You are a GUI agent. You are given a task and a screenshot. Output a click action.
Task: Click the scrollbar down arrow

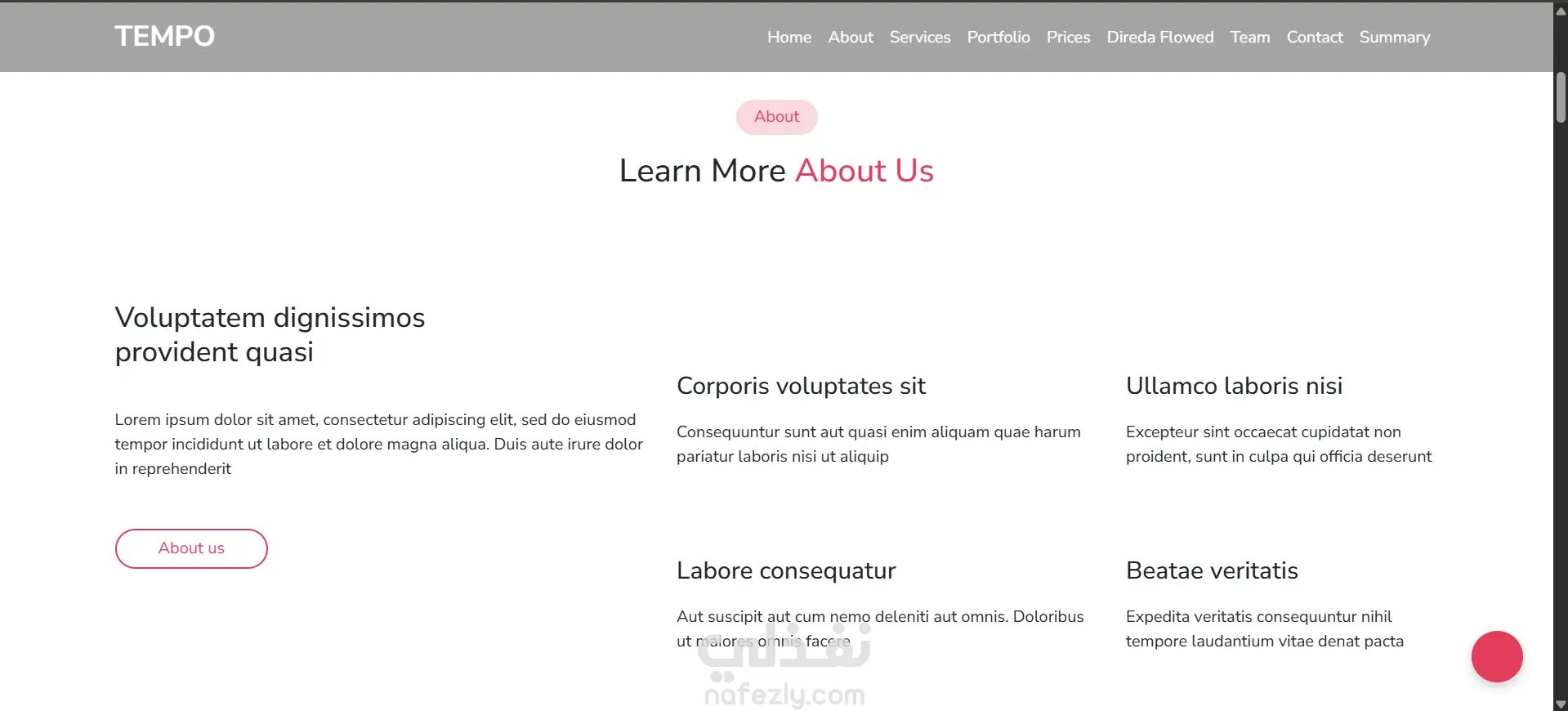point(1561,704)
